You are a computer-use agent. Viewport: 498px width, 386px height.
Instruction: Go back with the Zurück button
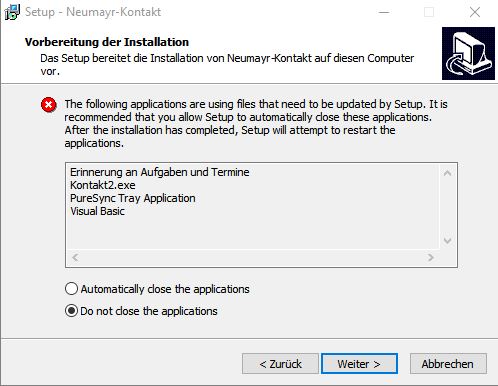click(x=280, y=364)
